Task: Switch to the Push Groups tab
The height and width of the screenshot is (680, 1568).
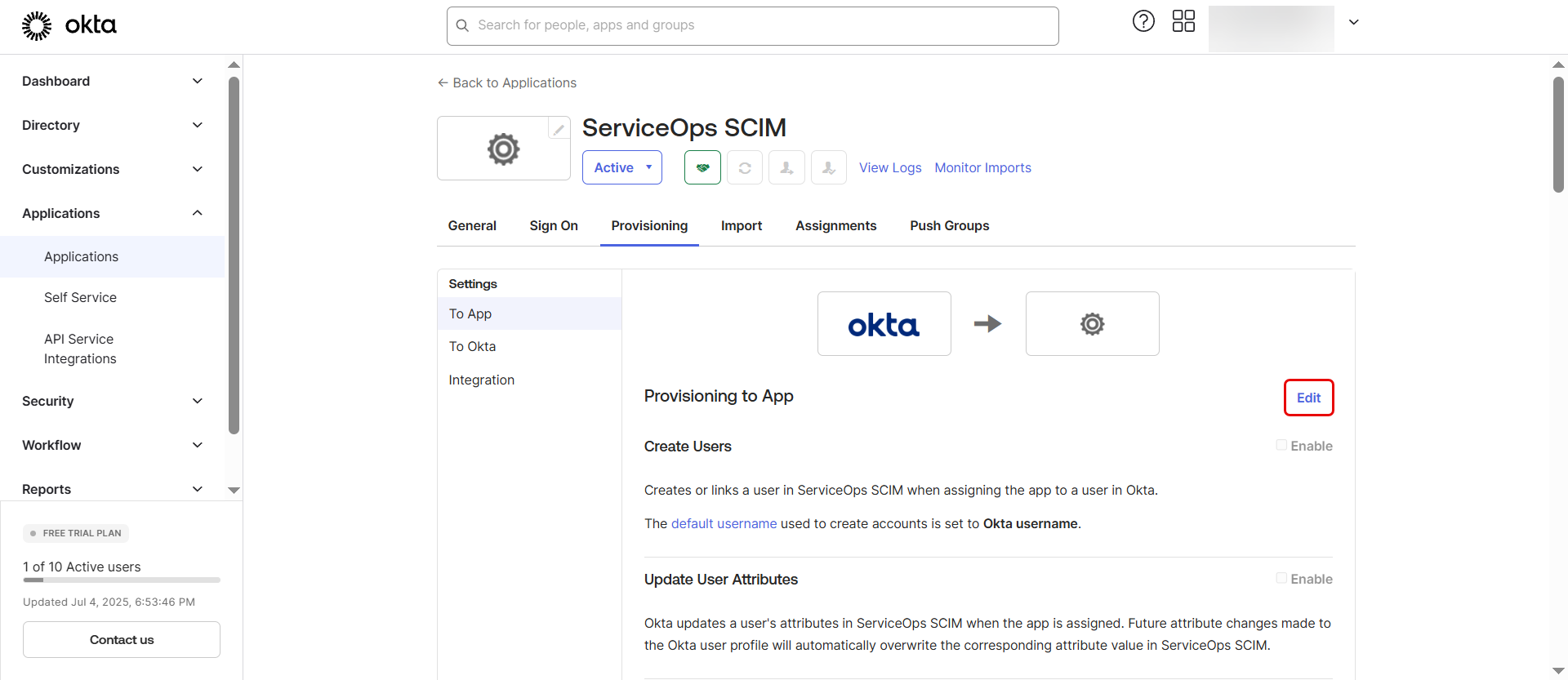Action: point(949,225)
